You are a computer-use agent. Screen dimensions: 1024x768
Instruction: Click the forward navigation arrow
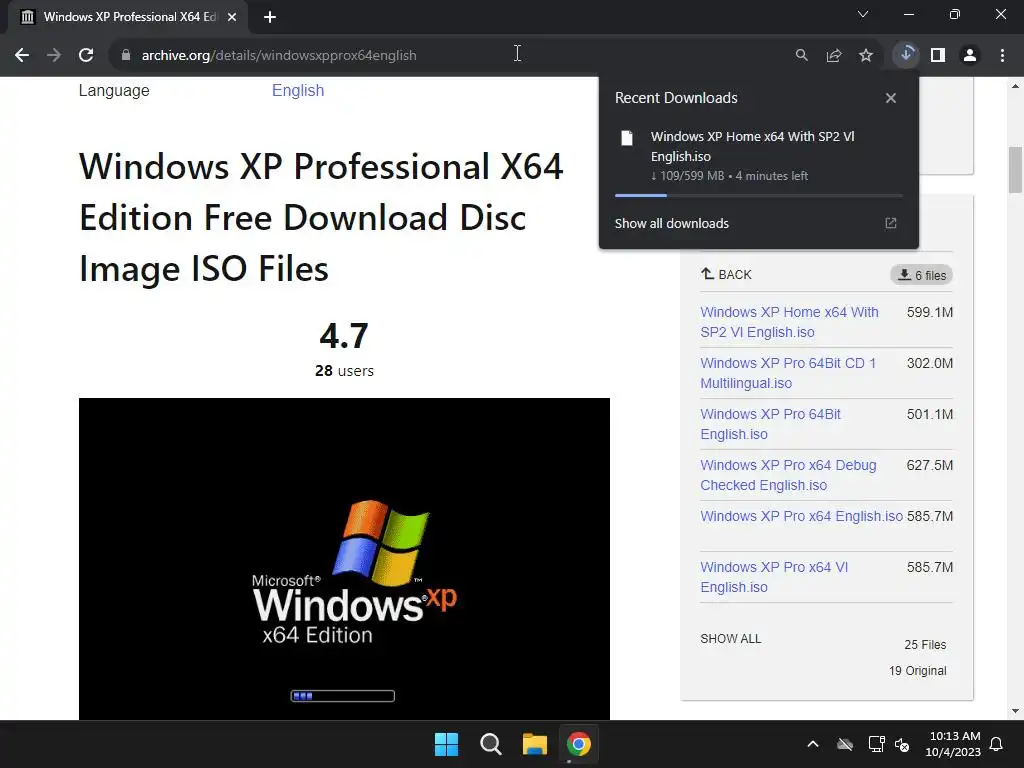[x=54, y=56]
